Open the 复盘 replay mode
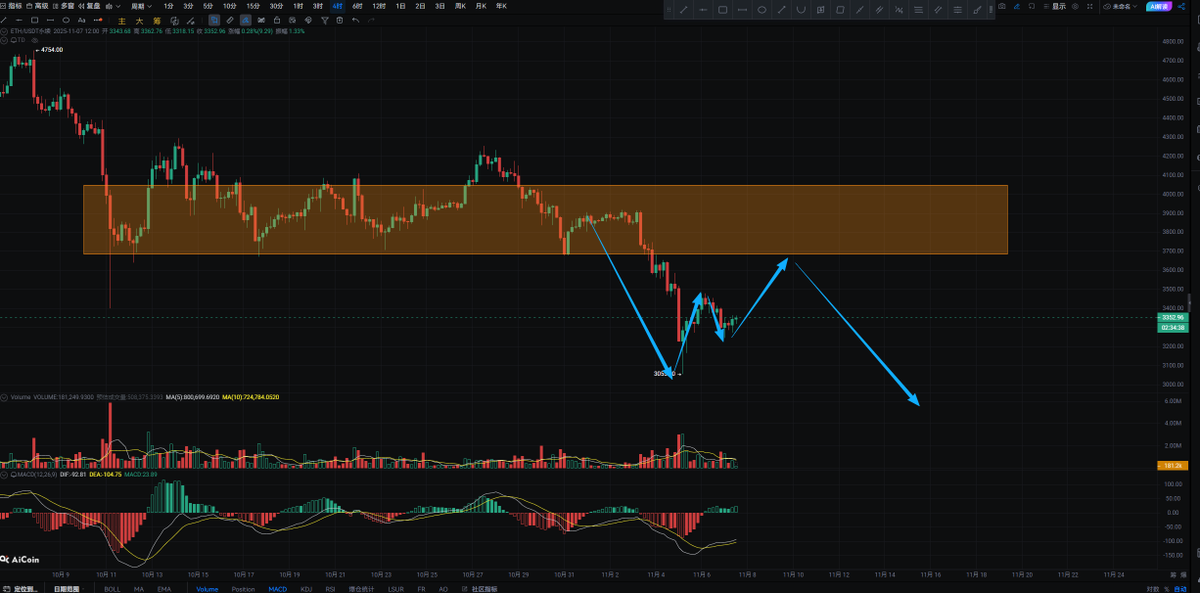The height and width of the screenshot is (593, 1200). (90, 6)
